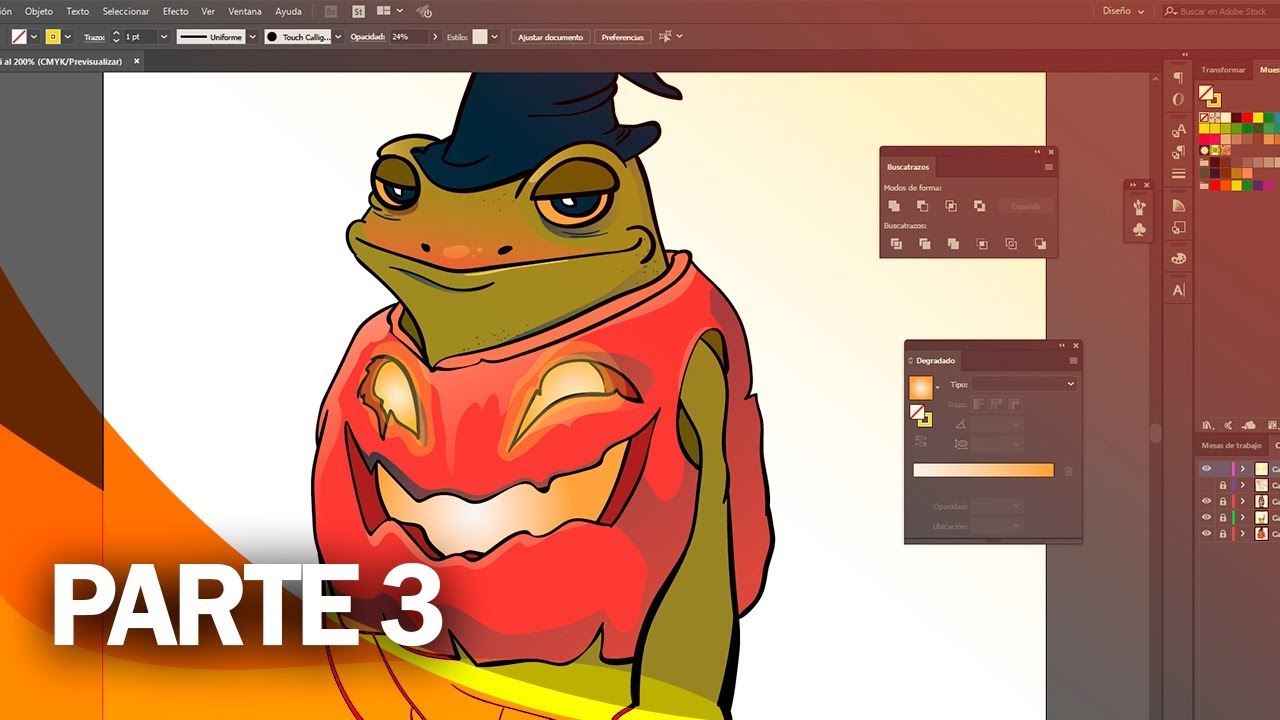This screenshot has height=720, width=1280.
Task: Click the gradient slider bar in Degradado
Action: tap(983, 470)
